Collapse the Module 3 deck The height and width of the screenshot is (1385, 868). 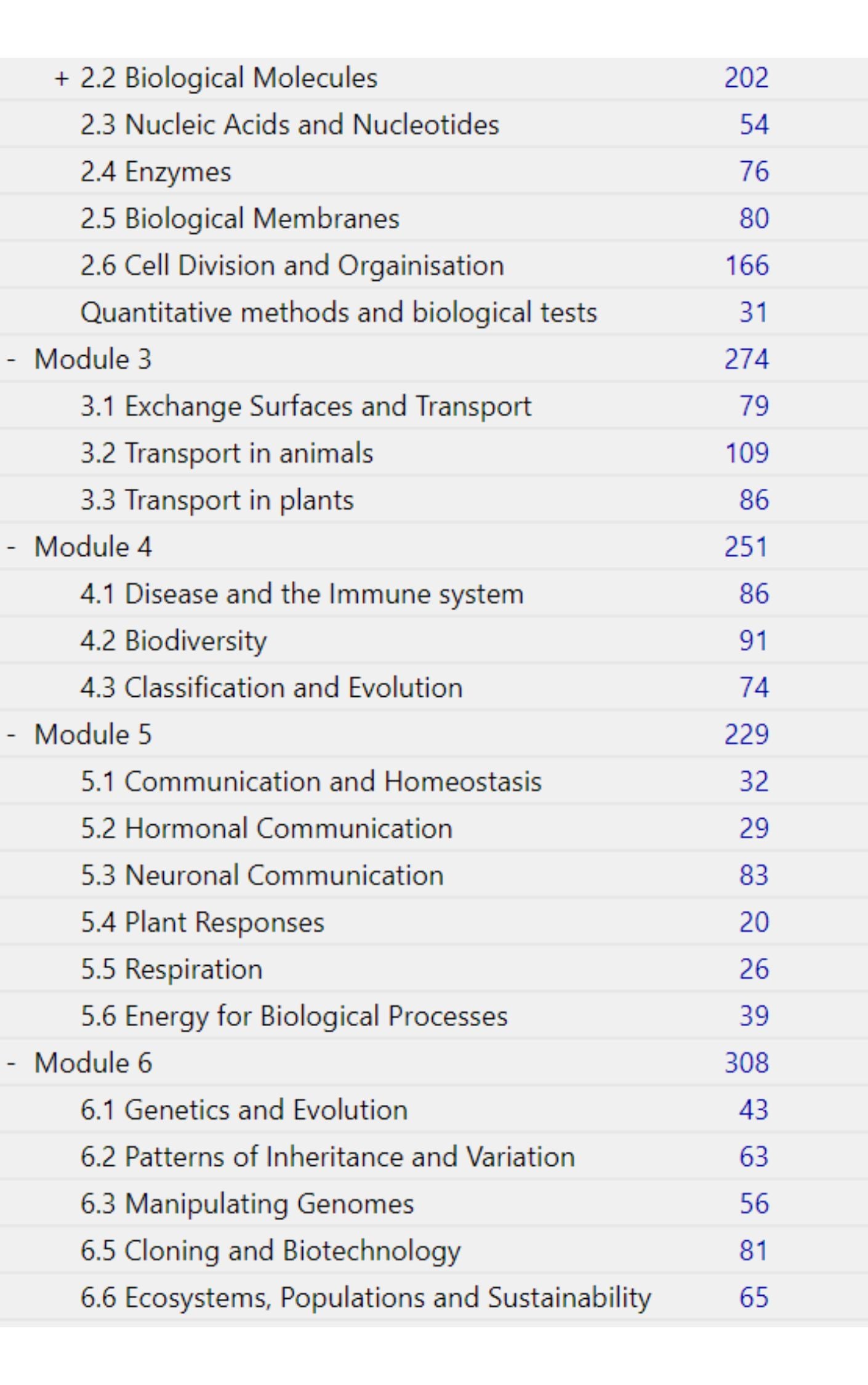click(11, 359)
